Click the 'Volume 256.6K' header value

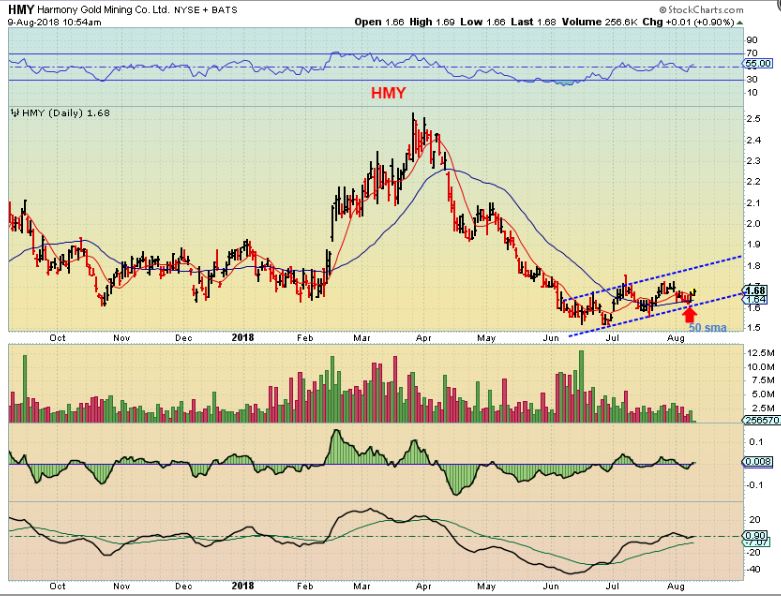(x=600, y=22)
